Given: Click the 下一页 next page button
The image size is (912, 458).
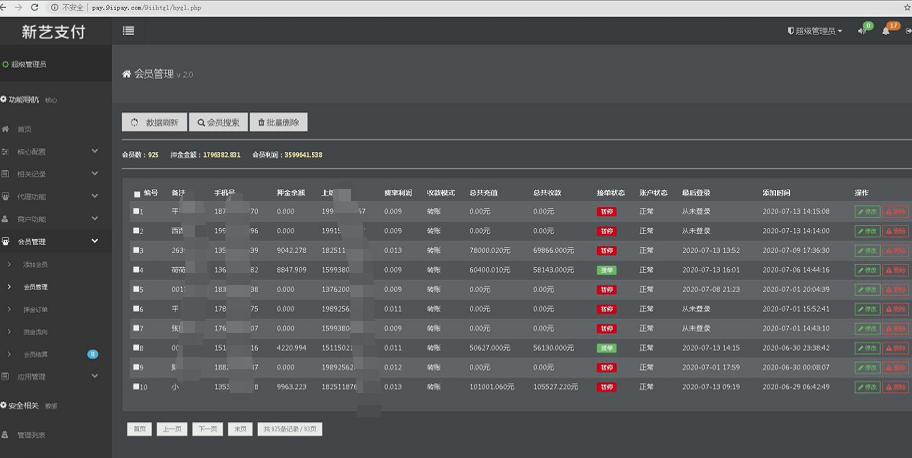Looking at the screenshot, I should point(207,429).
